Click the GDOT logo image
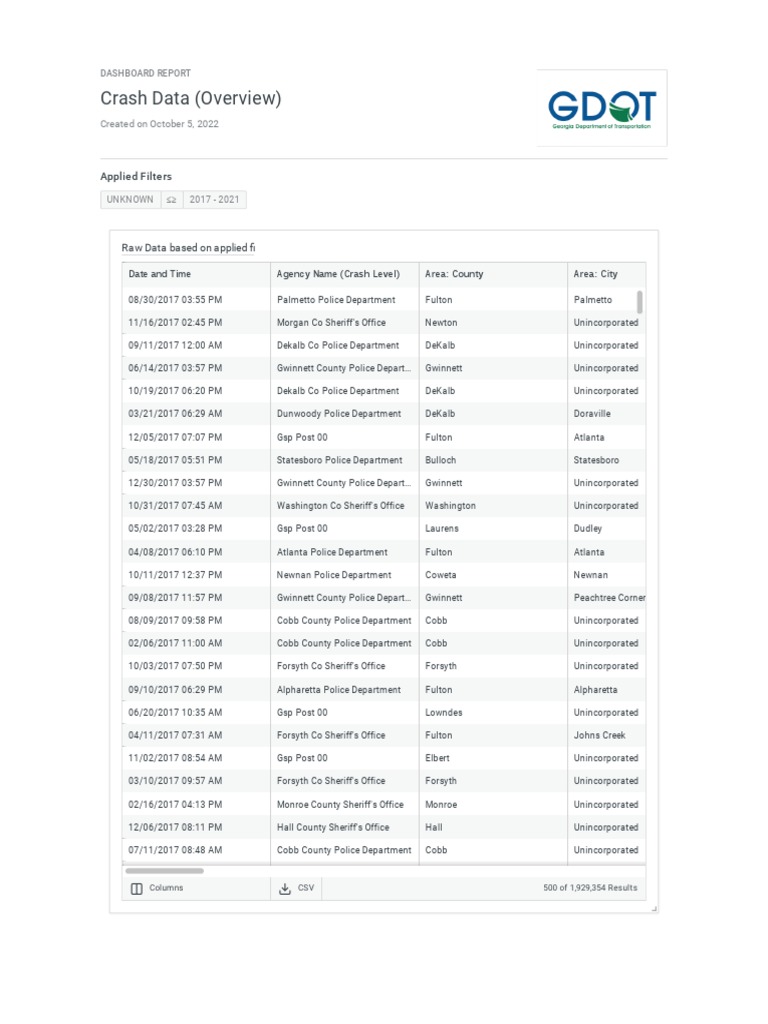Screen dimensions: 768x1024 point(602,109)
